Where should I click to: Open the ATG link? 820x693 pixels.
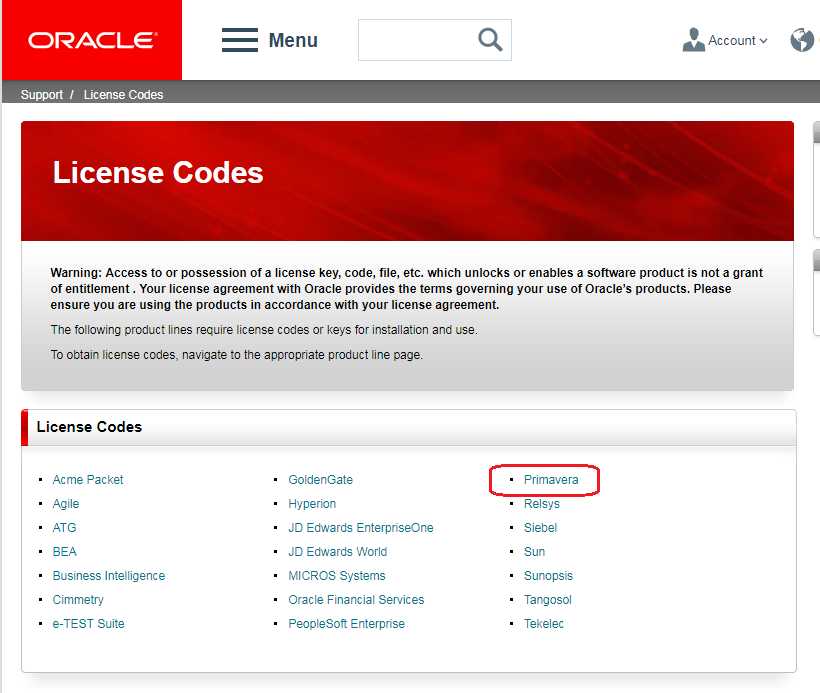click(64, 528)
